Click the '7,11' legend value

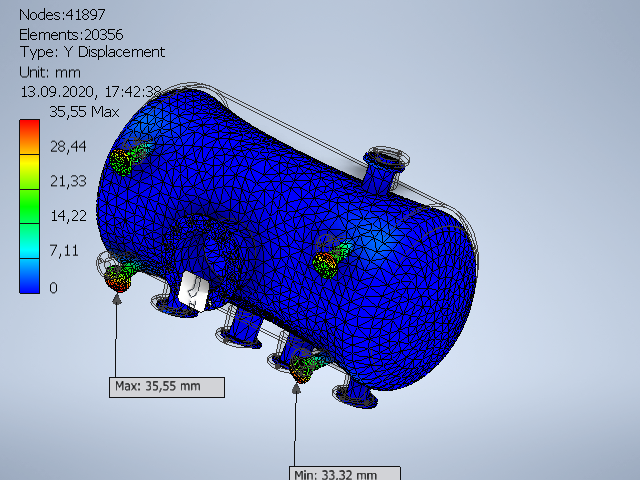(64, 250)
